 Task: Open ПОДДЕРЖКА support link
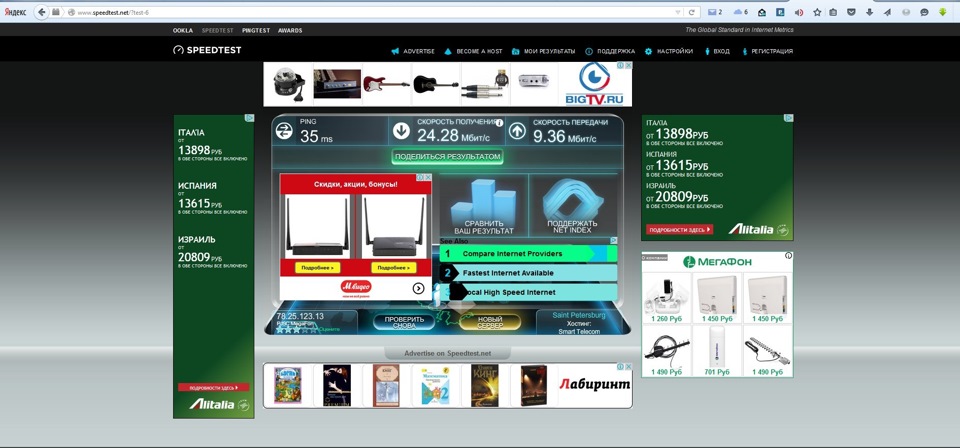pyautogui.click(x=610, y=51)
